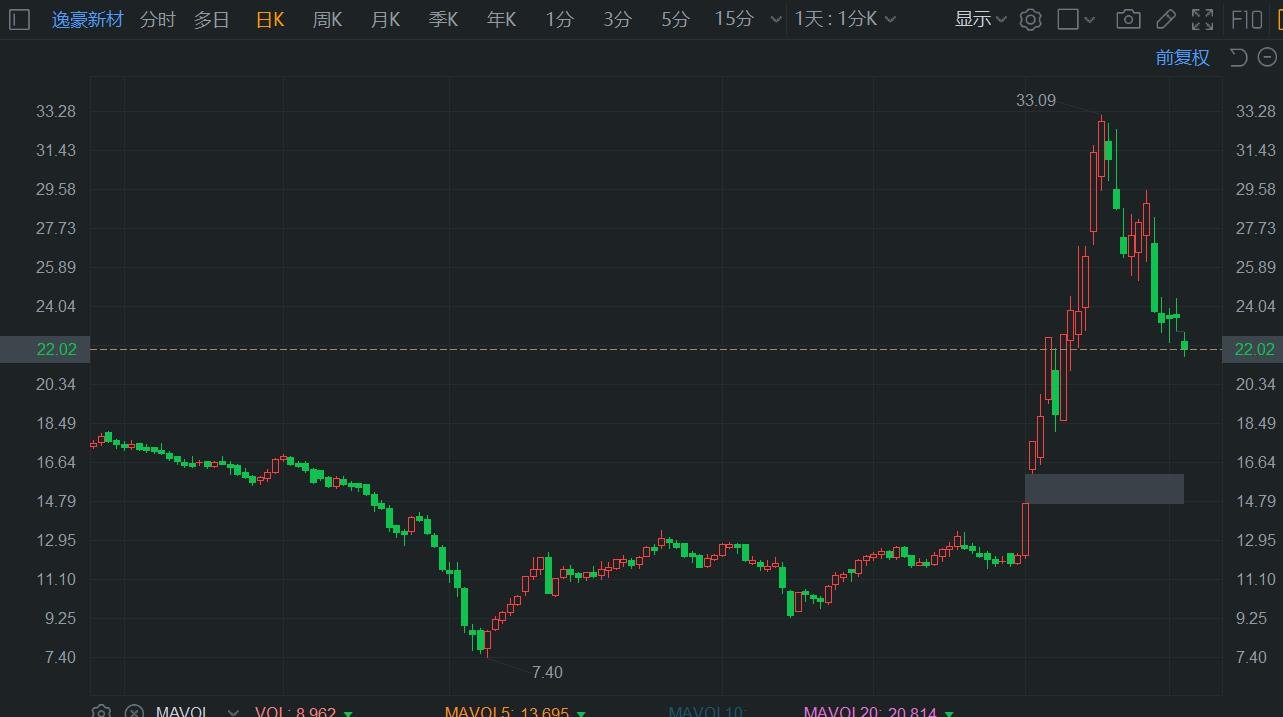Open the 1天:1分K period dropdown
Image resolution: width=1283 pixels, height=717 pixels.
[x=845, y=19]
